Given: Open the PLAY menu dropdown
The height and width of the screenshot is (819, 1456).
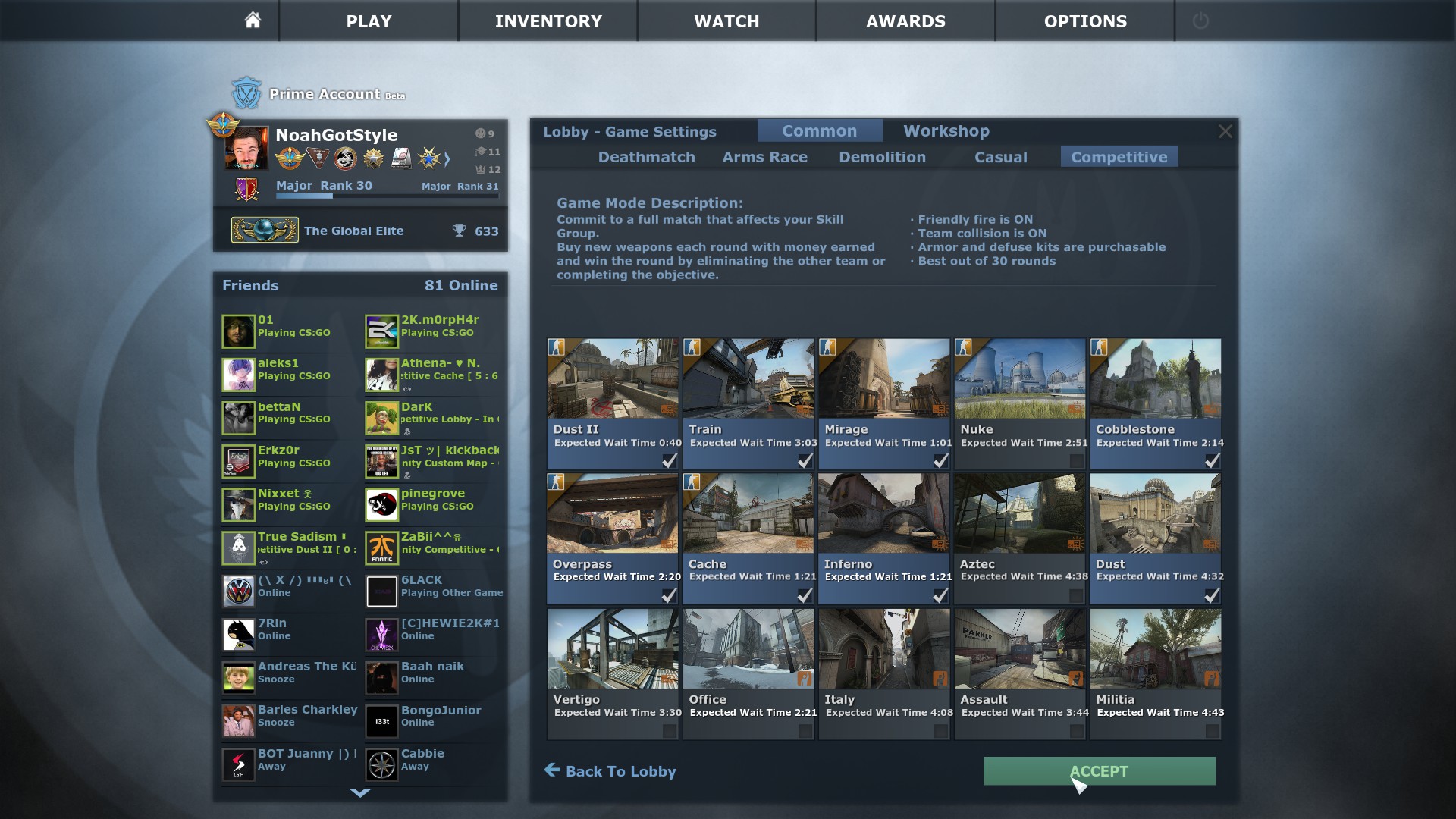Looking at the screenshot, I should pos(369,20).
